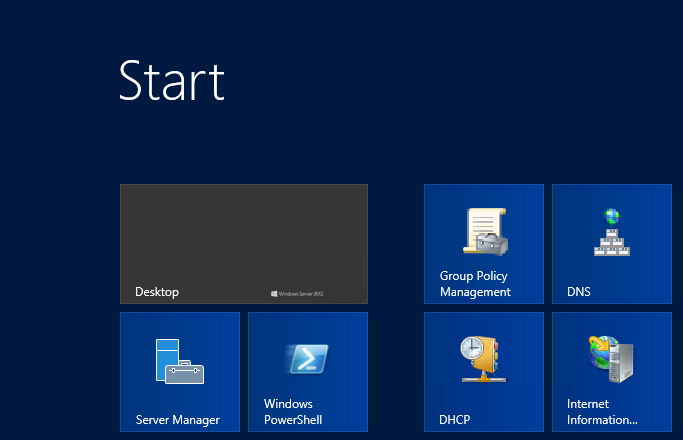Open the DNS manager tile icon
This screenshot has height=440, width=683.
(x=612, y=232)
